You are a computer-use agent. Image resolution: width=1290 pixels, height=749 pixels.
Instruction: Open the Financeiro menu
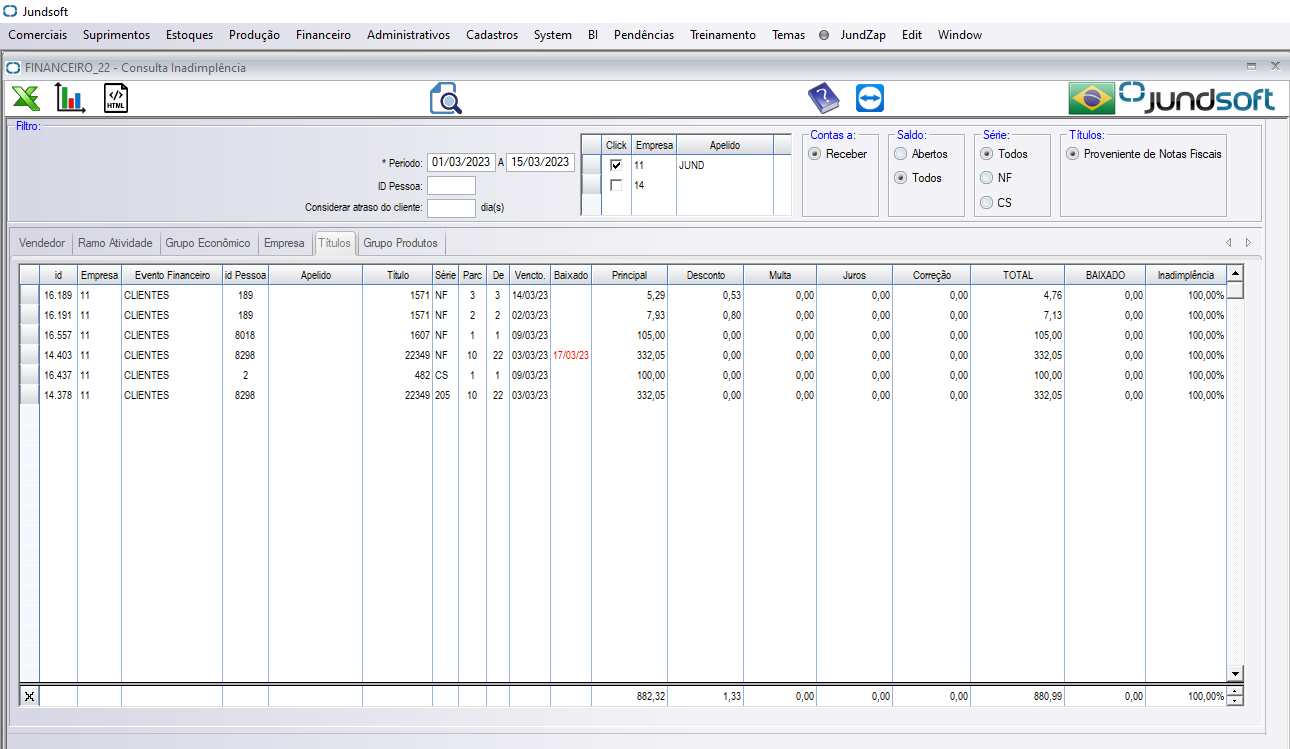click(x=323, y=35)
